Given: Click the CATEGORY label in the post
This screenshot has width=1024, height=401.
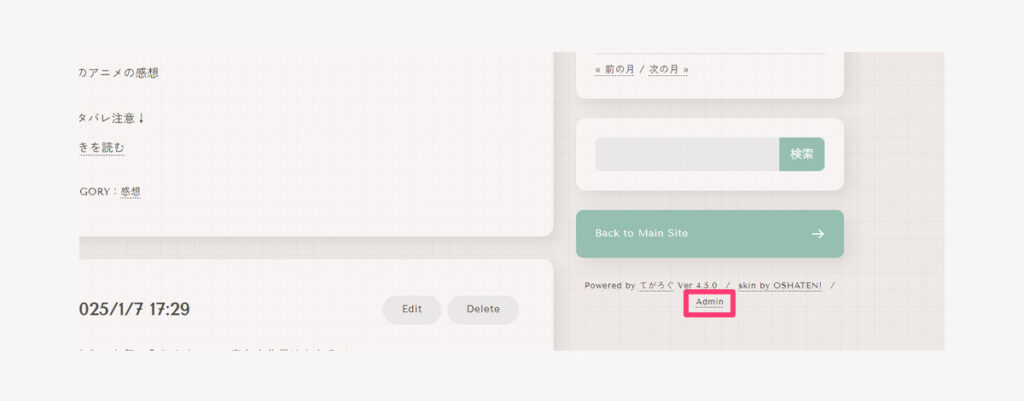Looking at the screenshot, I should point(96,192).
